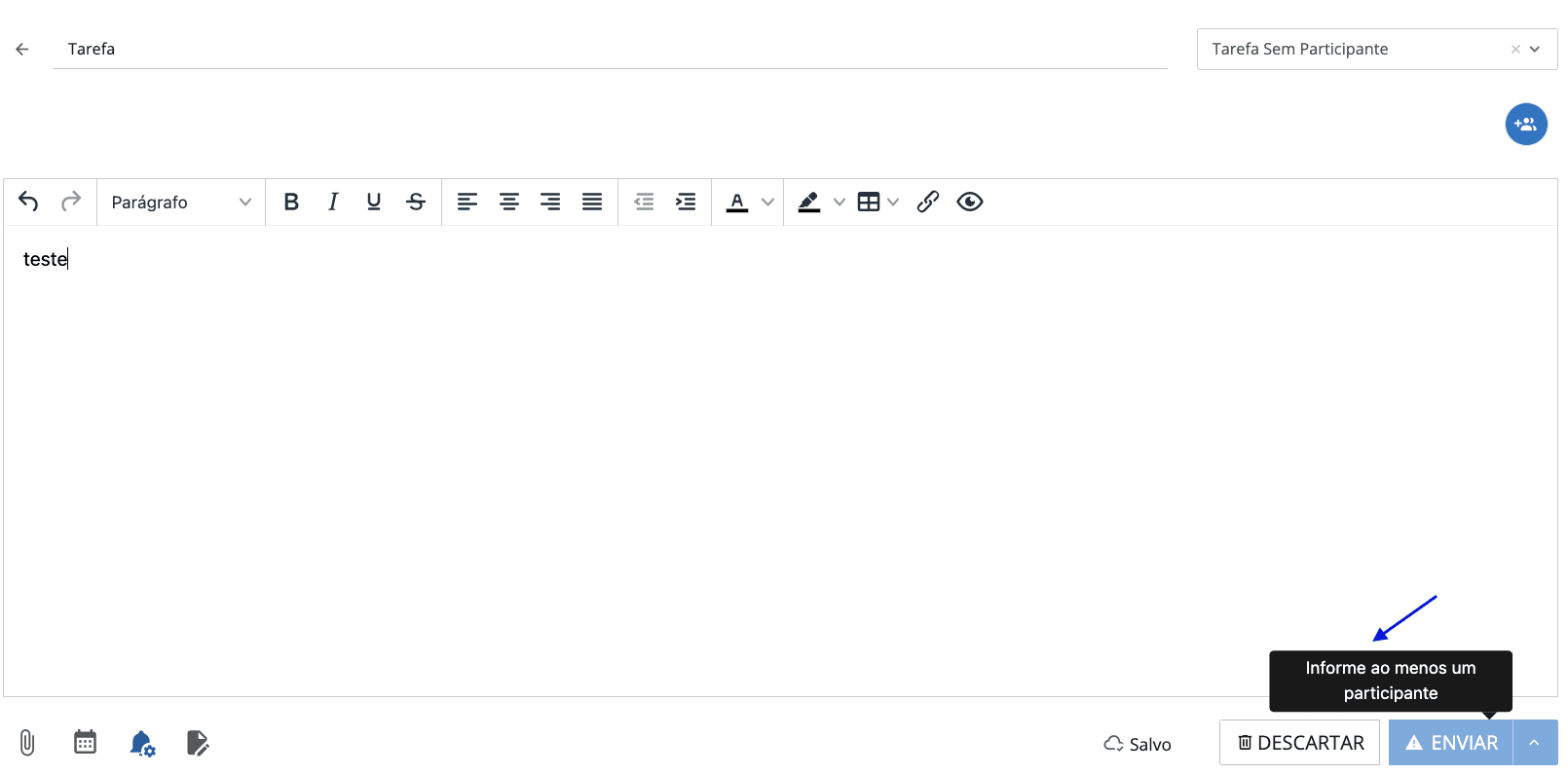The width and height of the screenshot is (1568, 775).
Task: Click the Tarefa title input field
Action: click(x=611, y=49)
